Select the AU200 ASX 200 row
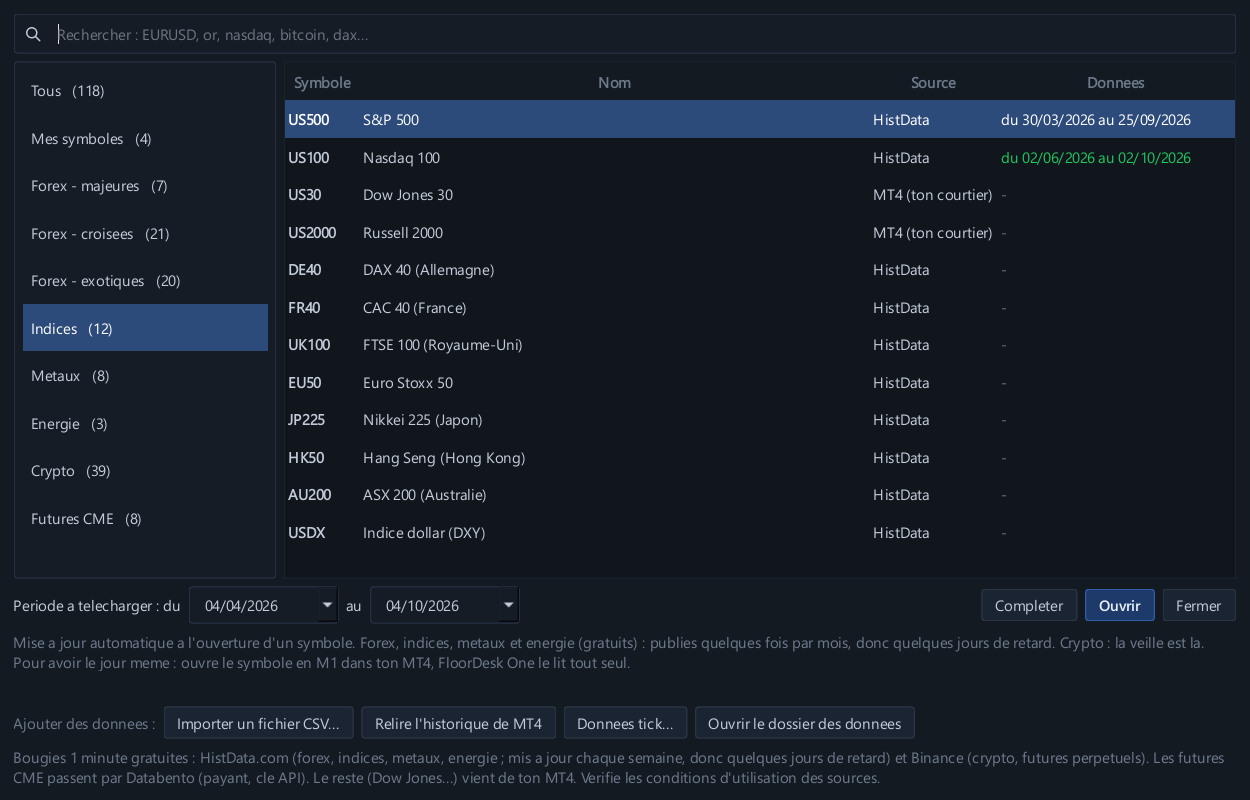Image resolution: width=1250 pixels, height=800 pixels. 760,495
